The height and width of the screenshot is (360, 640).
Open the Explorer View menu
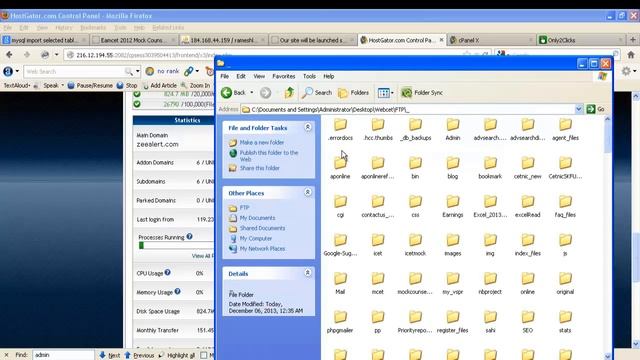coord(259,76)
